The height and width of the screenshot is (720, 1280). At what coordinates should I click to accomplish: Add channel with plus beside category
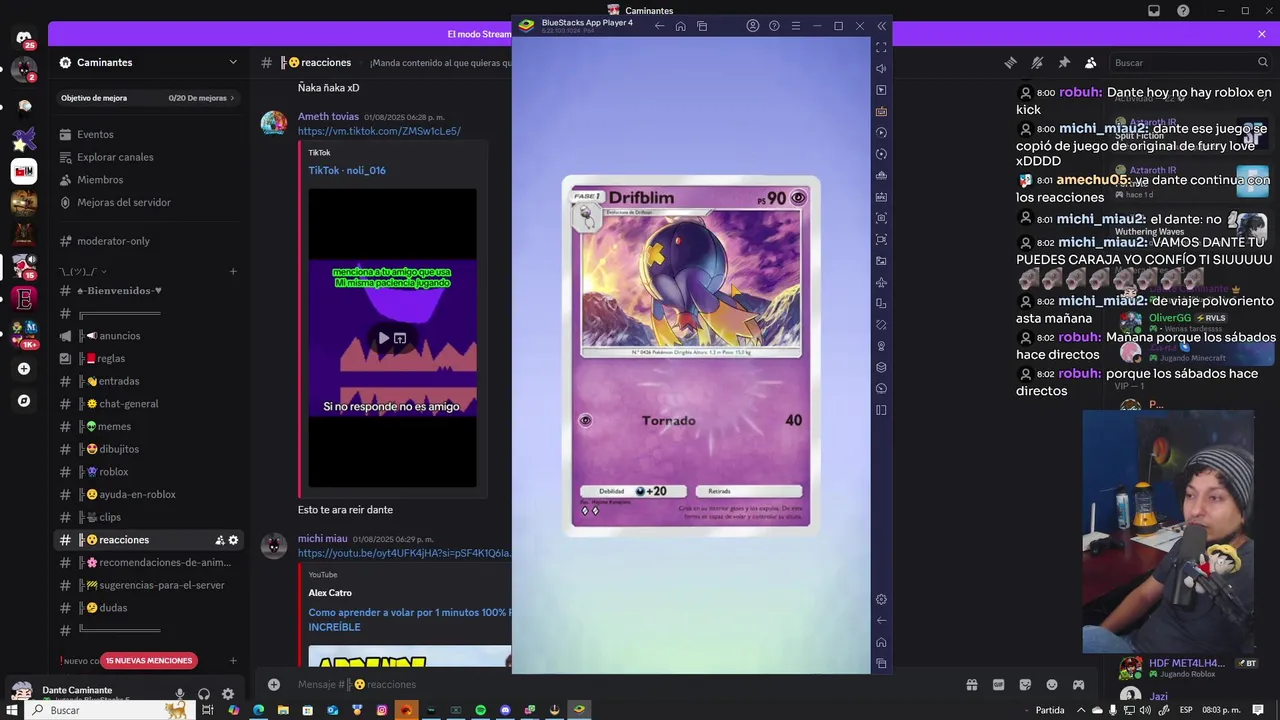pyautogui.click(x=233, y=271)
